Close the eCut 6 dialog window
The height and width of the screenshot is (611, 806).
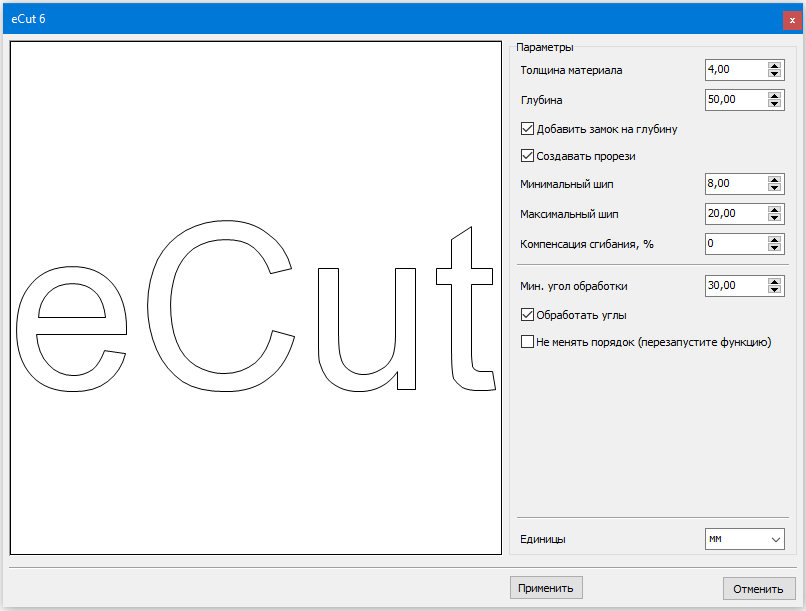792,19
